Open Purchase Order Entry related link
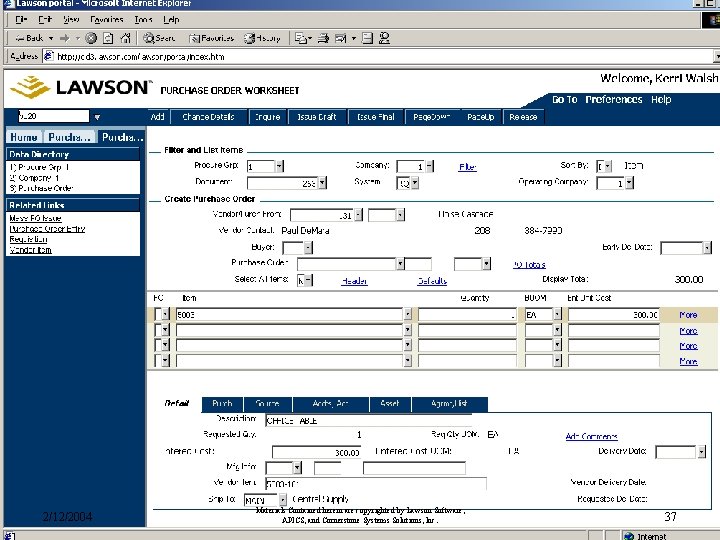 [47, 229]
